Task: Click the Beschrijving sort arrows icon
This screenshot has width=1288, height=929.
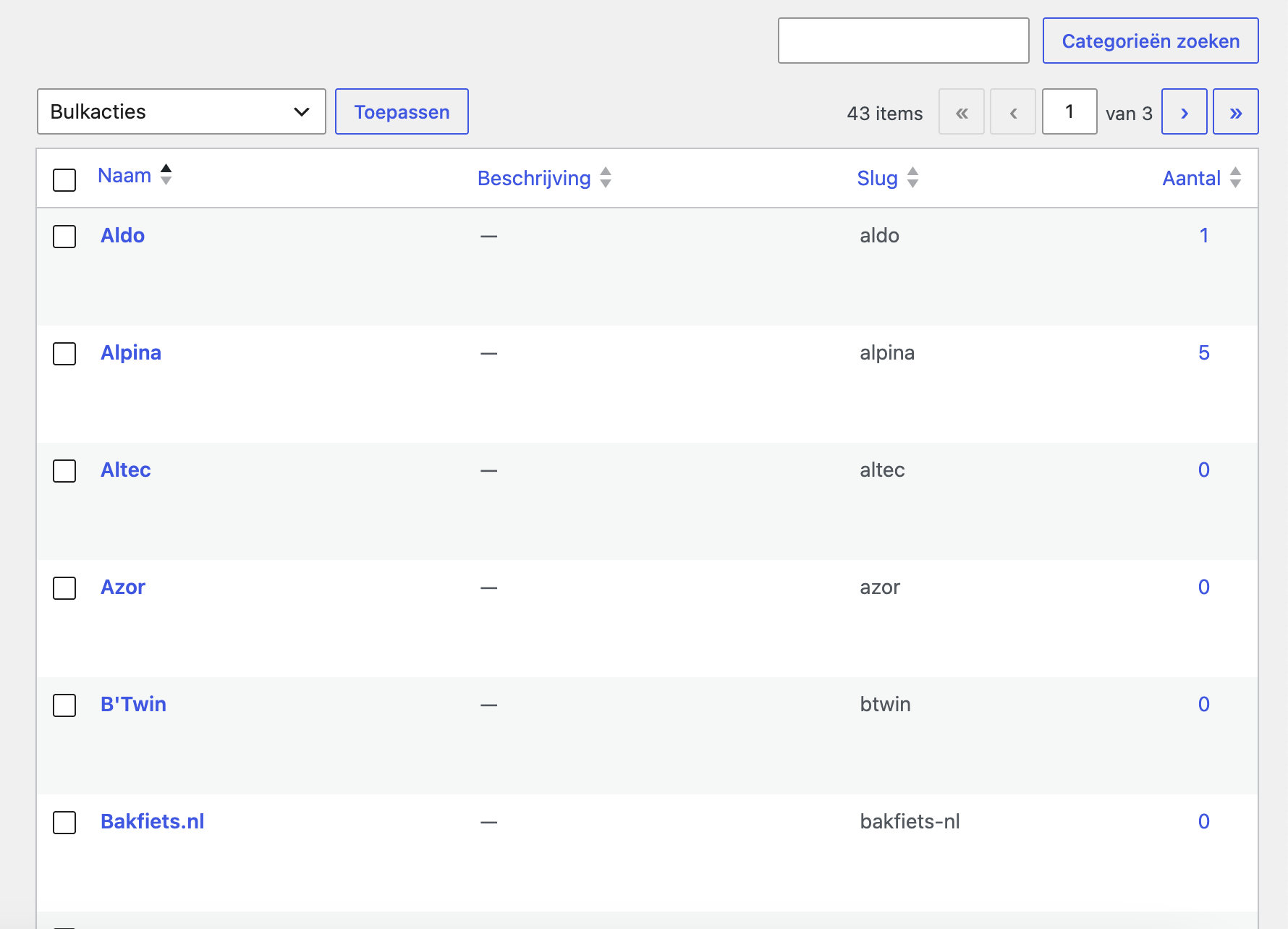Action: [x=606, y=178]
